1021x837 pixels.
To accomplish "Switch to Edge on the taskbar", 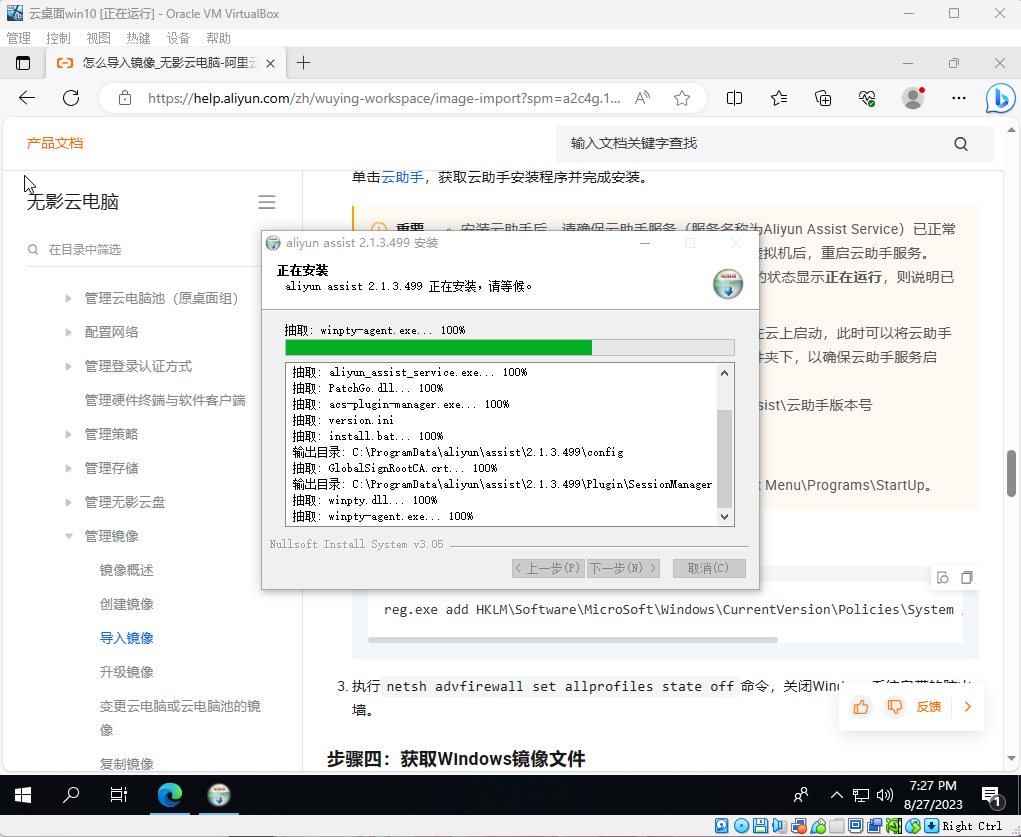I will click(x=170, y=795).
